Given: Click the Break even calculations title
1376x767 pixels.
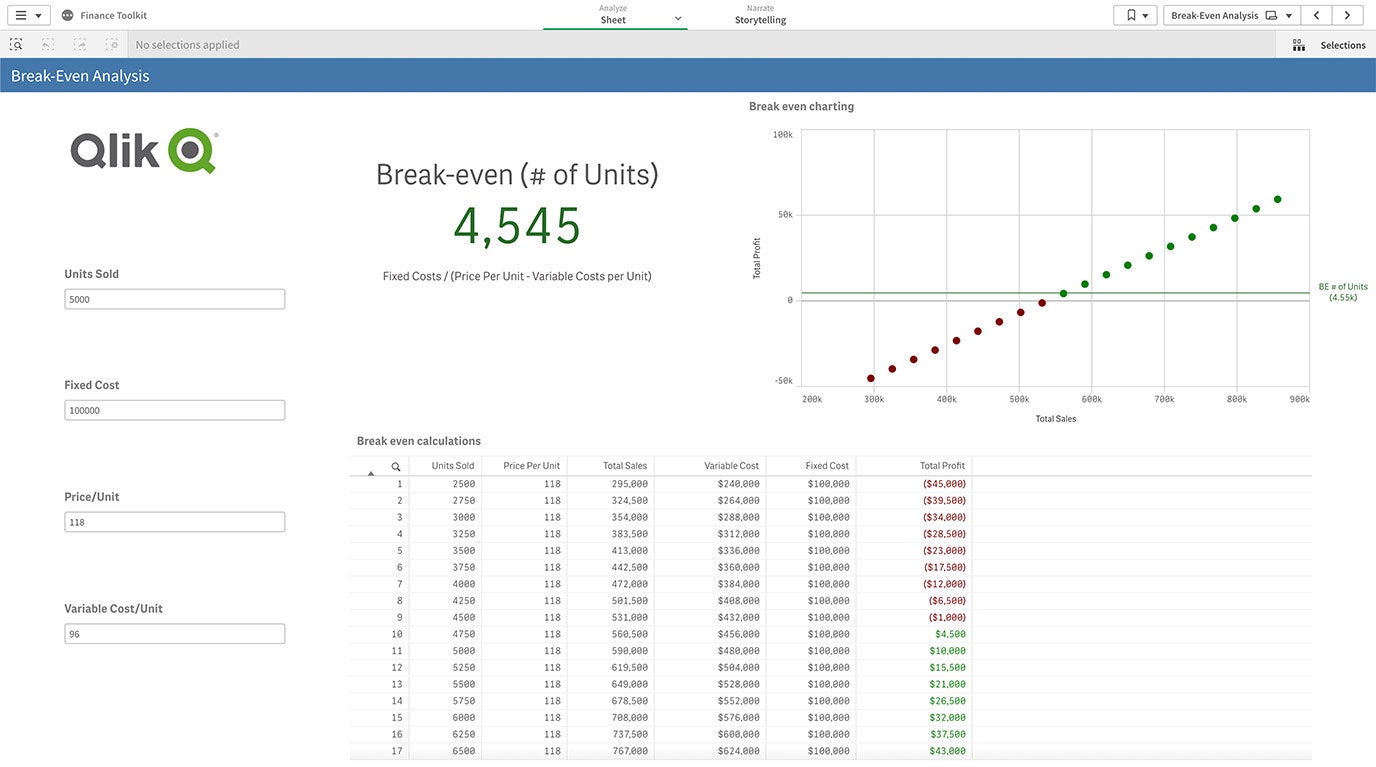Looking at the screenshot, I should (x=419, y=441).
